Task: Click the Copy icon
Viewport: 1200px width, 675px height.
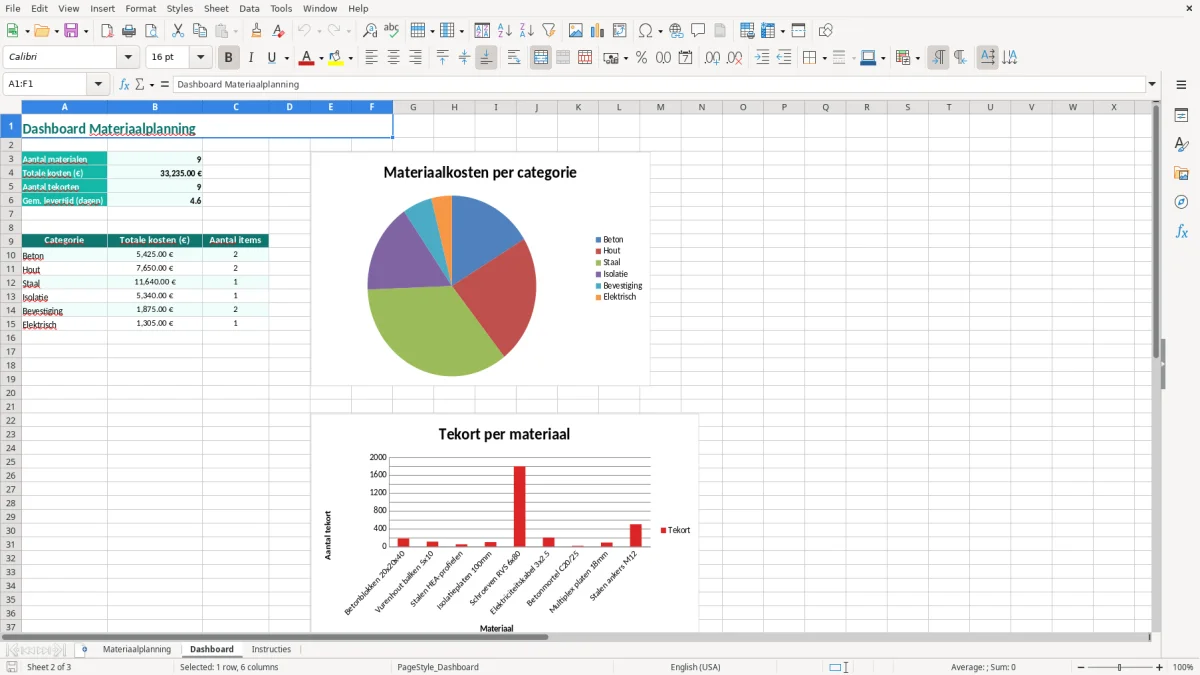Action: pyautogui.click(x=200, y=31)
